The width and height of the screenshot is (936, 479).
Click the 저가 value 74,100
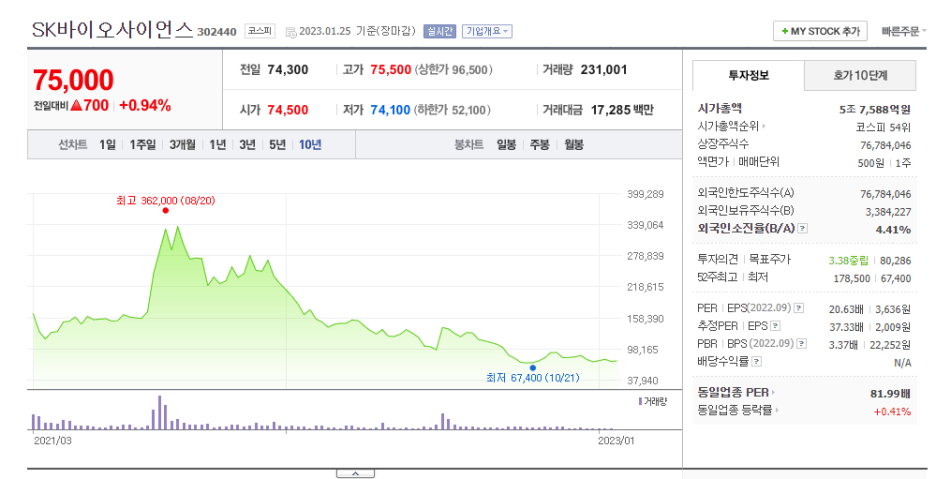coord(390,110)
